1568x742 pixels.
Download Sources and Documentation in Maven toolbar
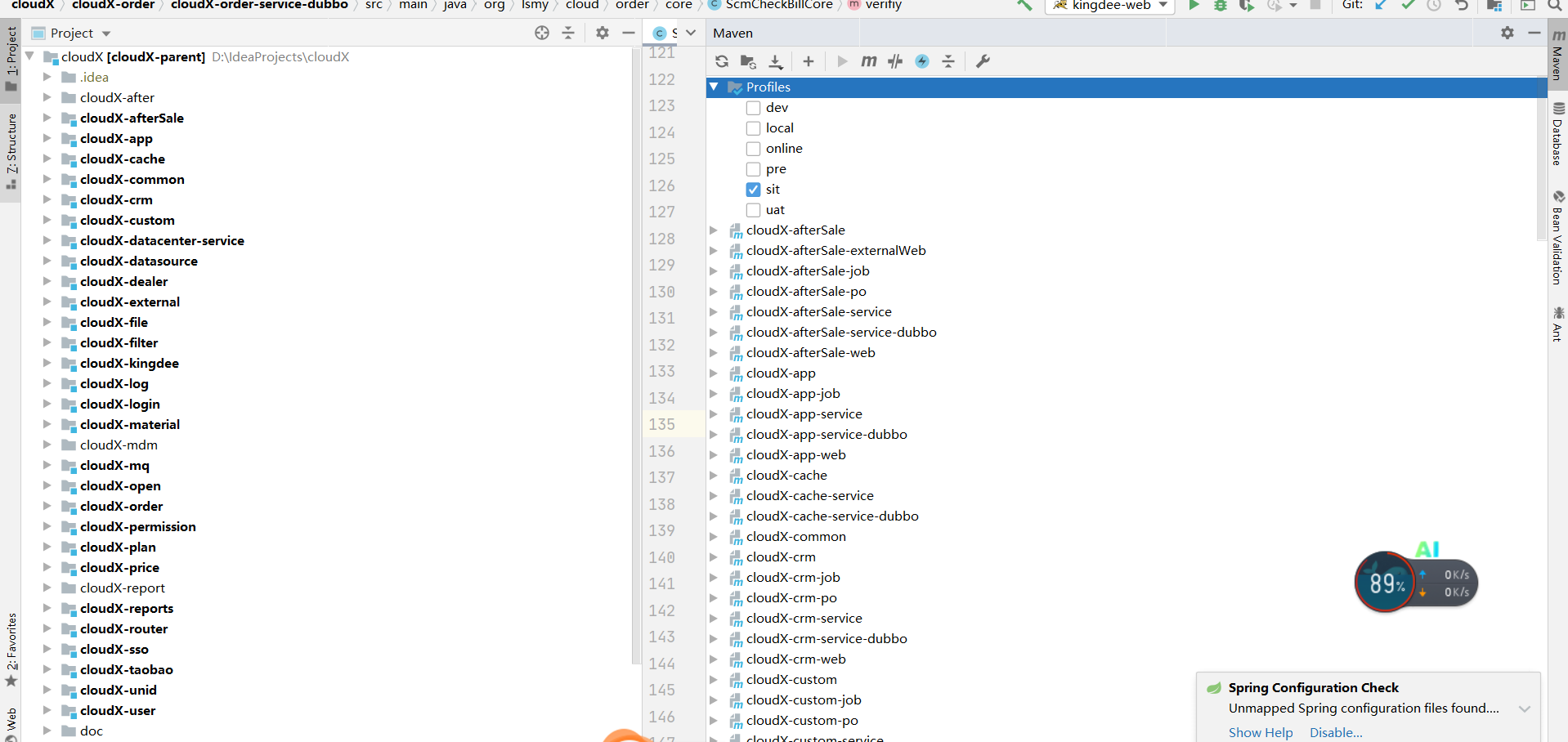[776, 61]
